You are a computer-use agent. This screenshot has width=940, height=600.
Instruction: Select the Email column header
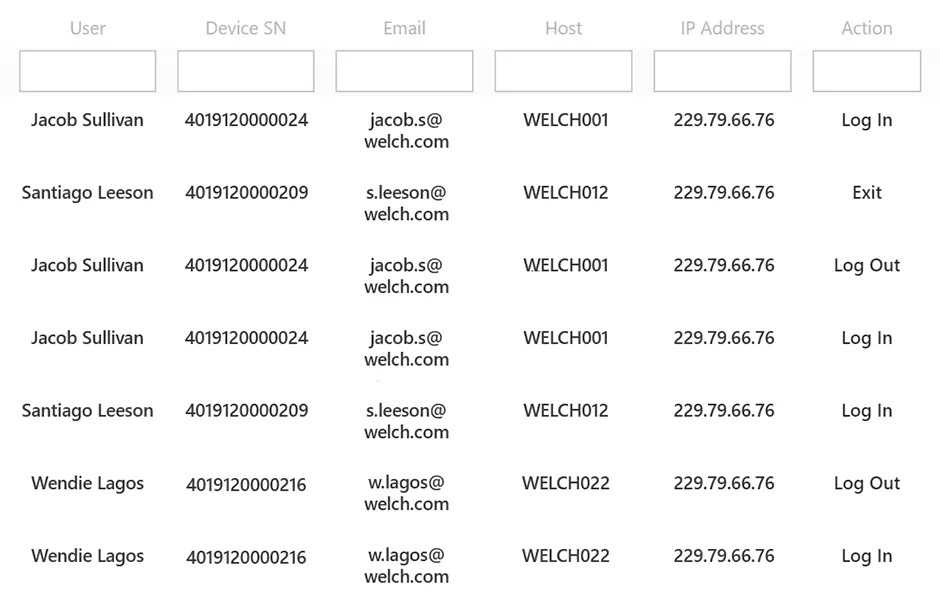[x=405, y=28]
